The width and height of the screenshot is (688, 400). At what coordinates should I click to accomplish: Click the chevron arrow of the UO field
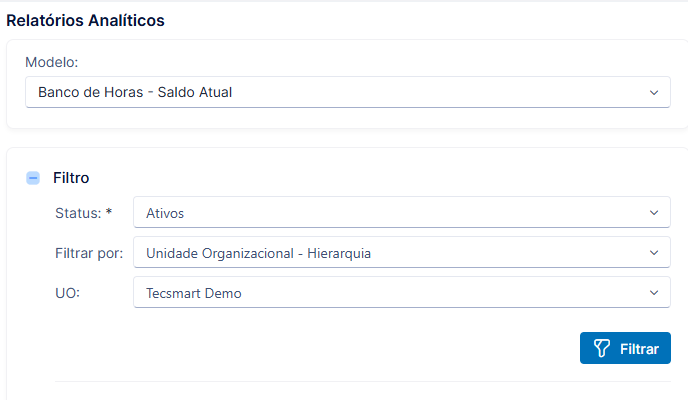[x=654, y=293]
